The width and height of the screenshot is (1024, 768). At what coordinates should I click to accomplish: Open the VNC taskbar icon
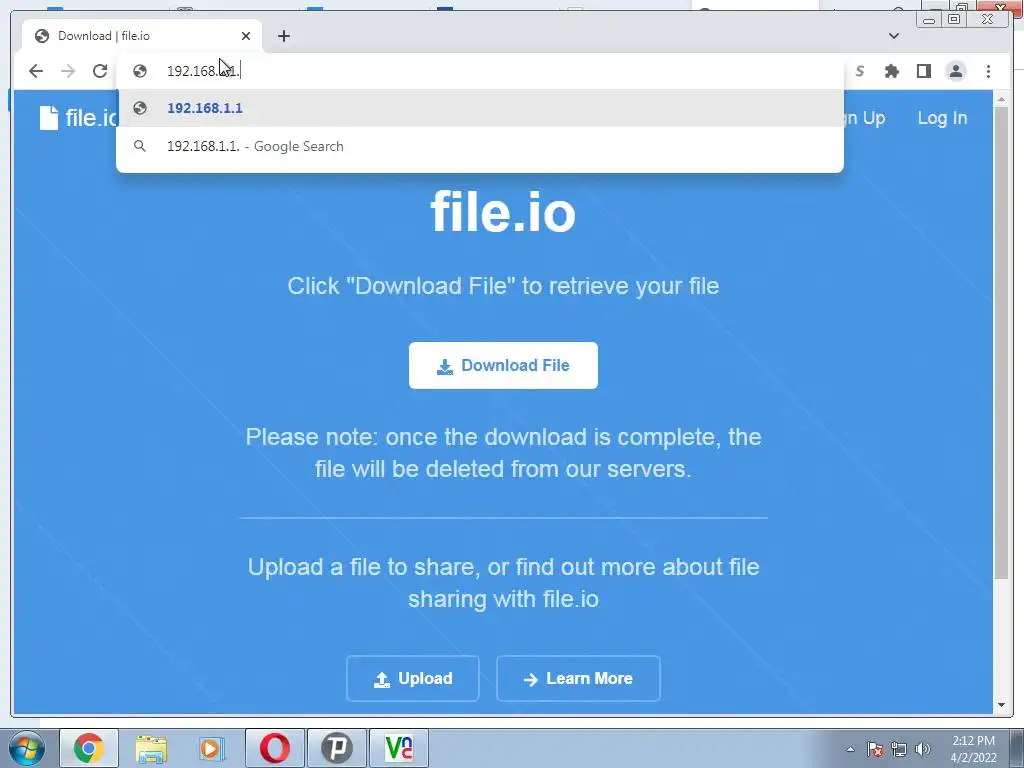point(399,748)
